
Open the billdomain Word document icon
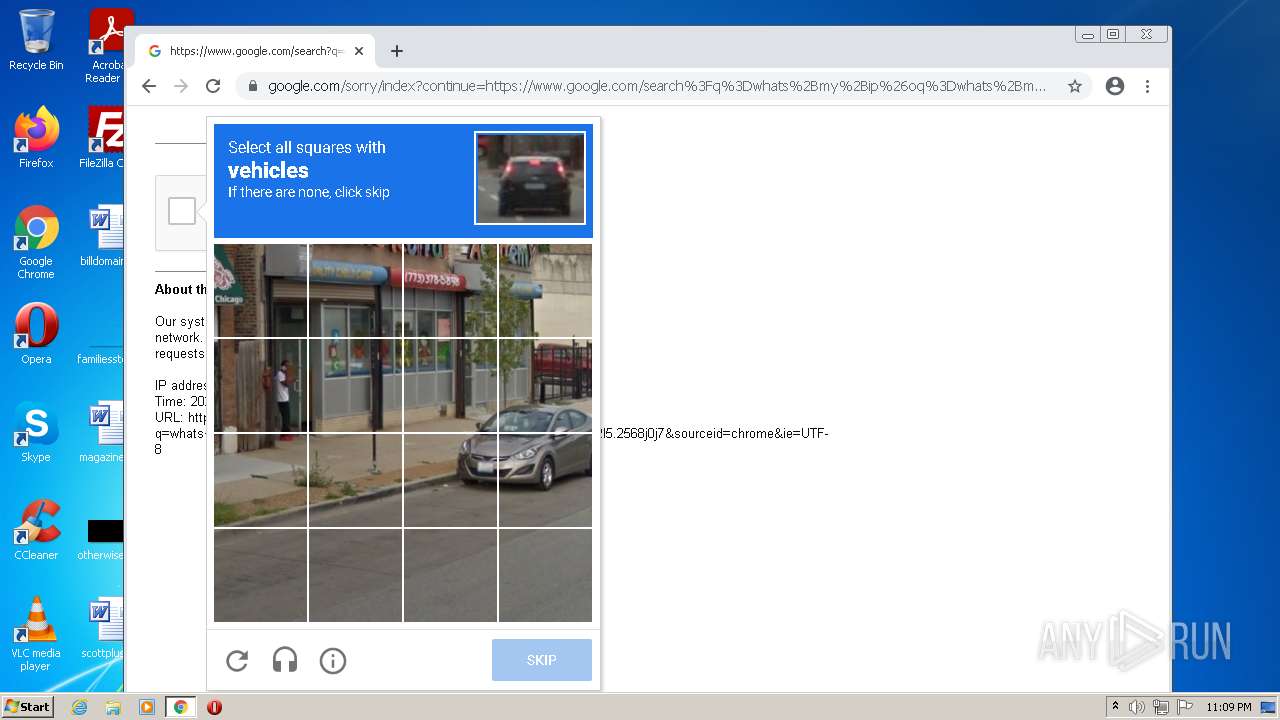103,236
